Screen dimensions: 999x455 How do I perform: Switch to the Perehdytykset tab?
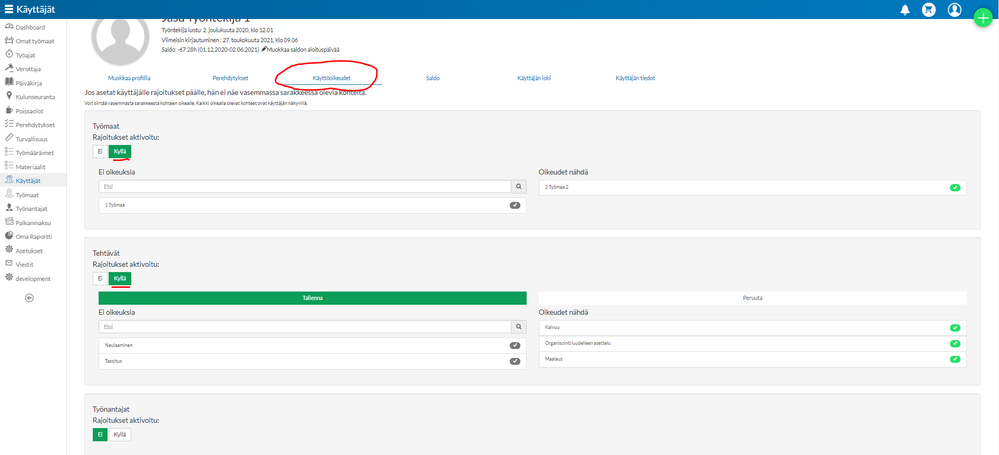click(231, 78)
